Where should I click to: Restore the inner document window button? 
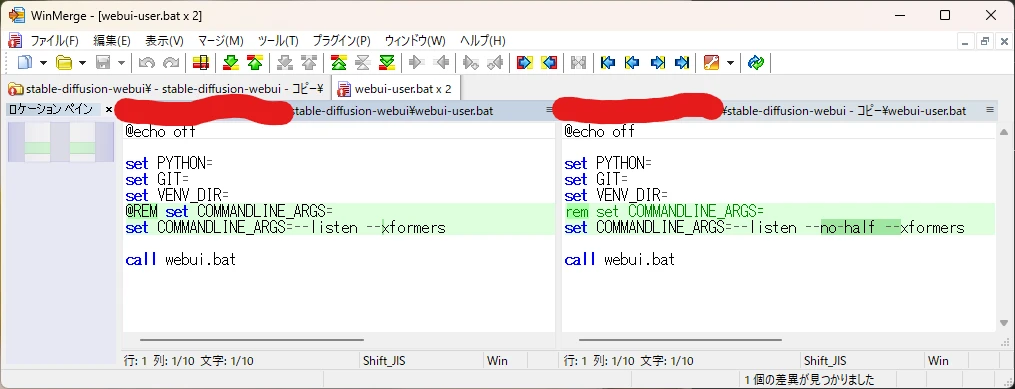pyautogui.click(x=985, y=41)
